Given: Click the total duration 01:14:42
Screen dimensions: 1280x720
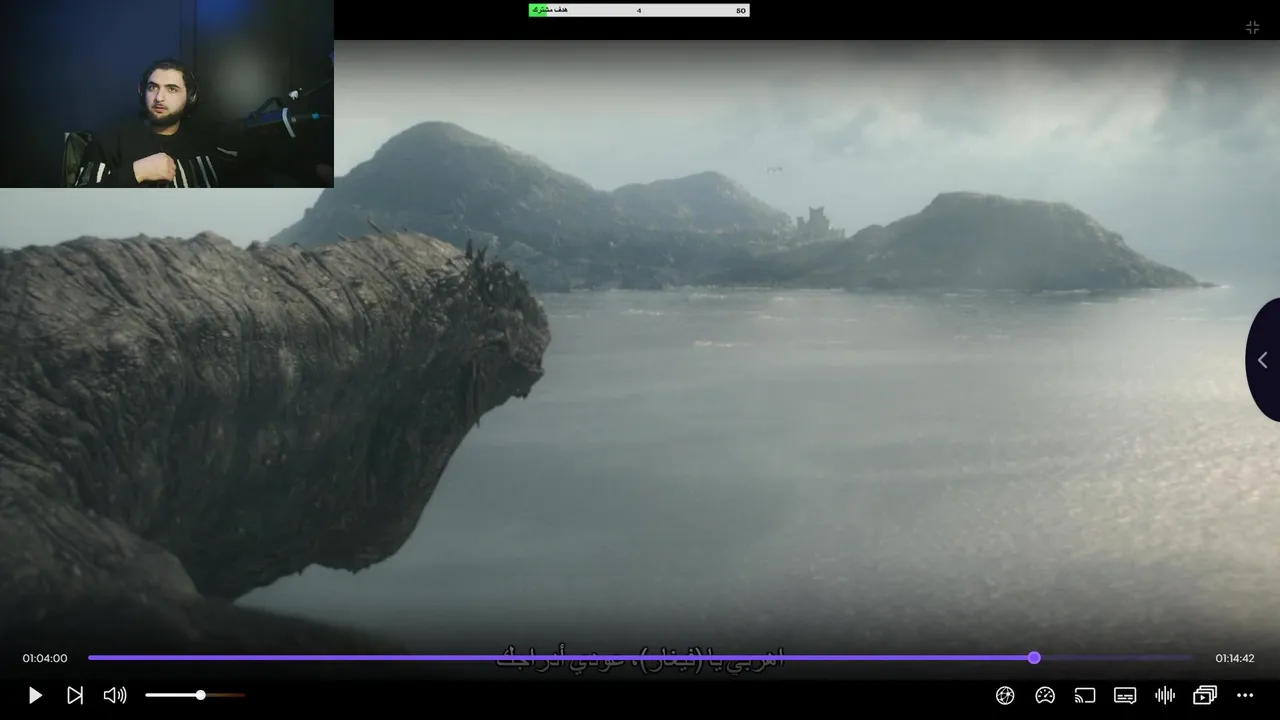Looking at the screenshot, I should point(1235,658).
